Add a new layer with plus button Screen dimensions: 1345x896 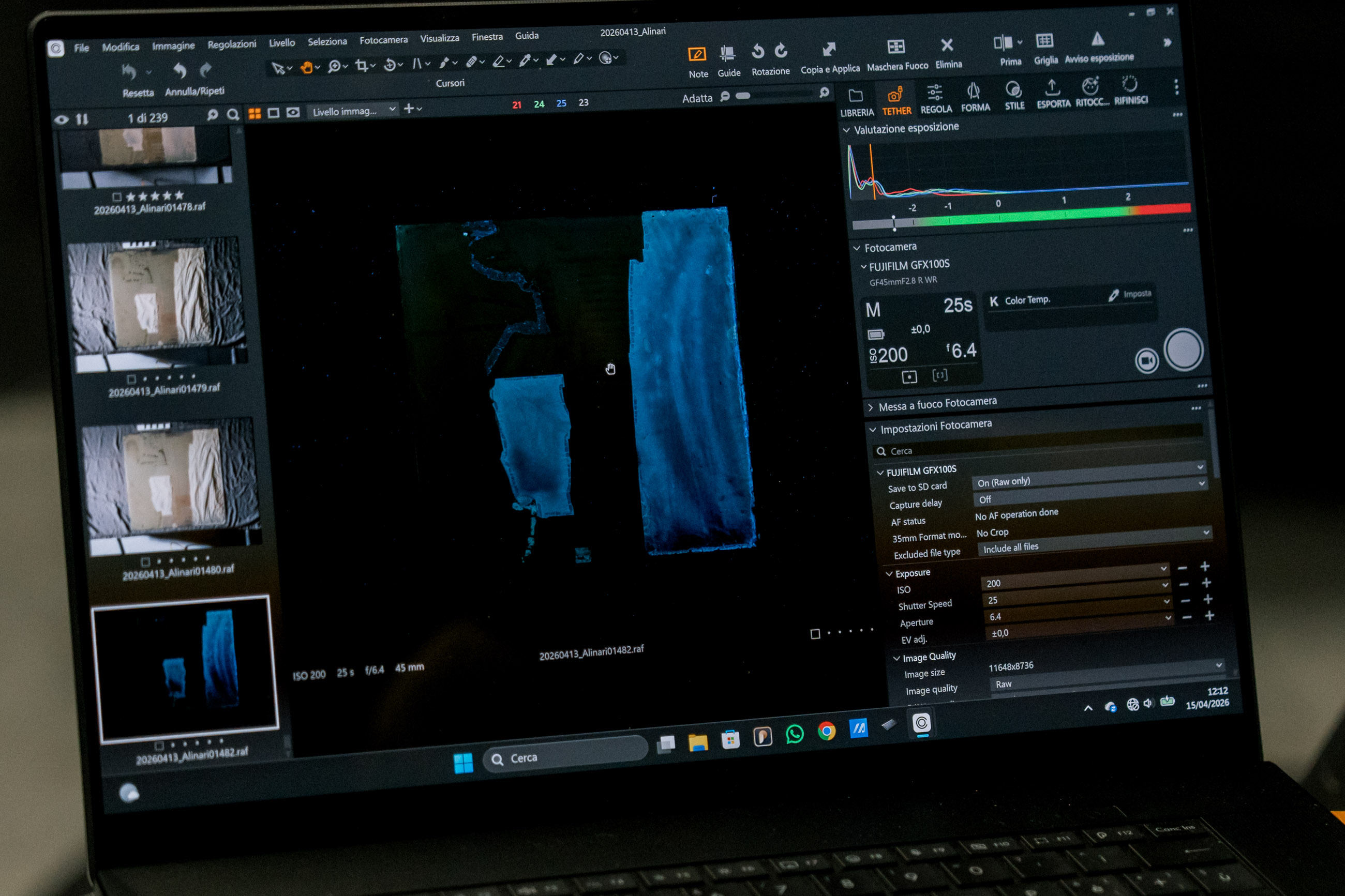[409, 109]
